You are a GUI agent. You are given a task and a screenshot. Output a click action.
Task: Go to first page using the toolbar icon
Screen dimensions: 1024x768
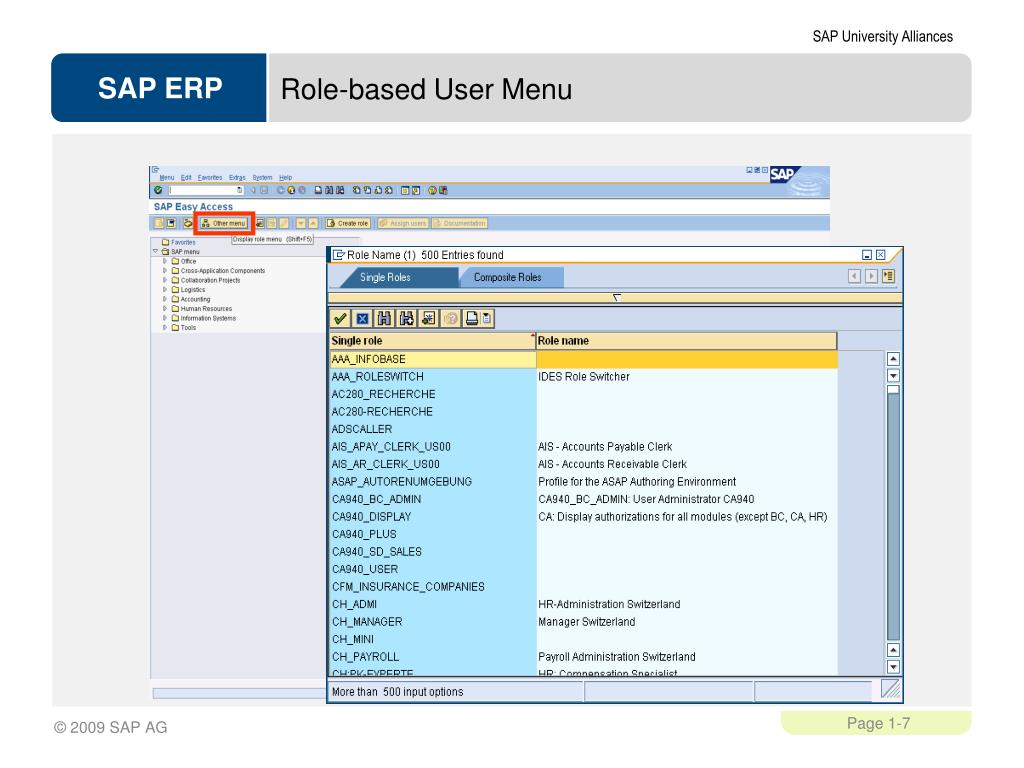tap(356, 190)
